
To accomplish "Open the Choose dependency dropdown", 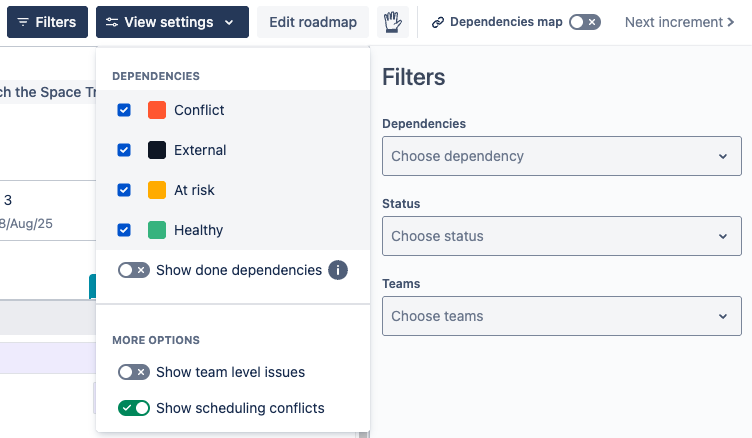I will 561,156.
